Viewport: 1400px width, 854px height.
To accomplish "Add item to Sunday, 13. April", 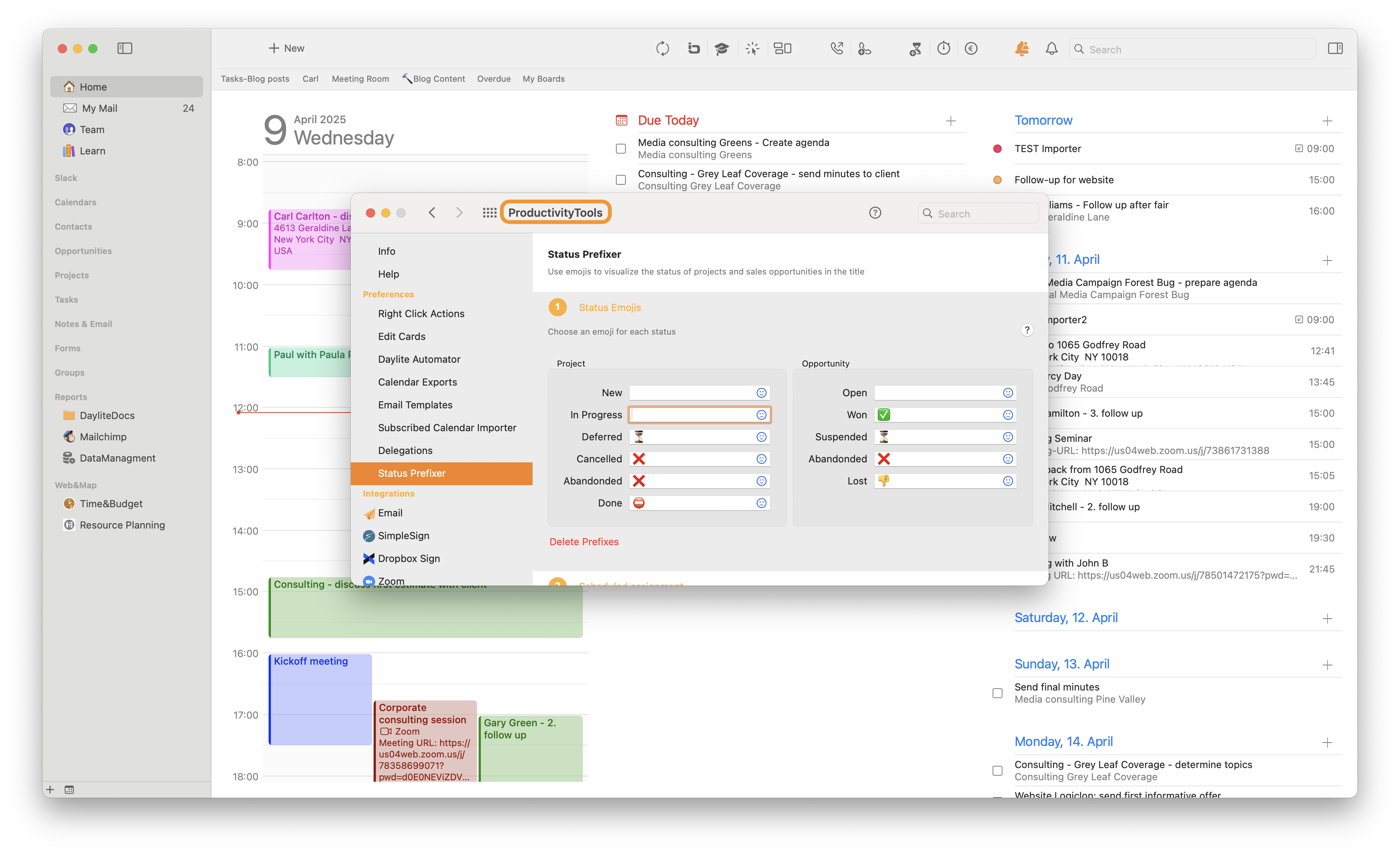I will (1327, 665).
